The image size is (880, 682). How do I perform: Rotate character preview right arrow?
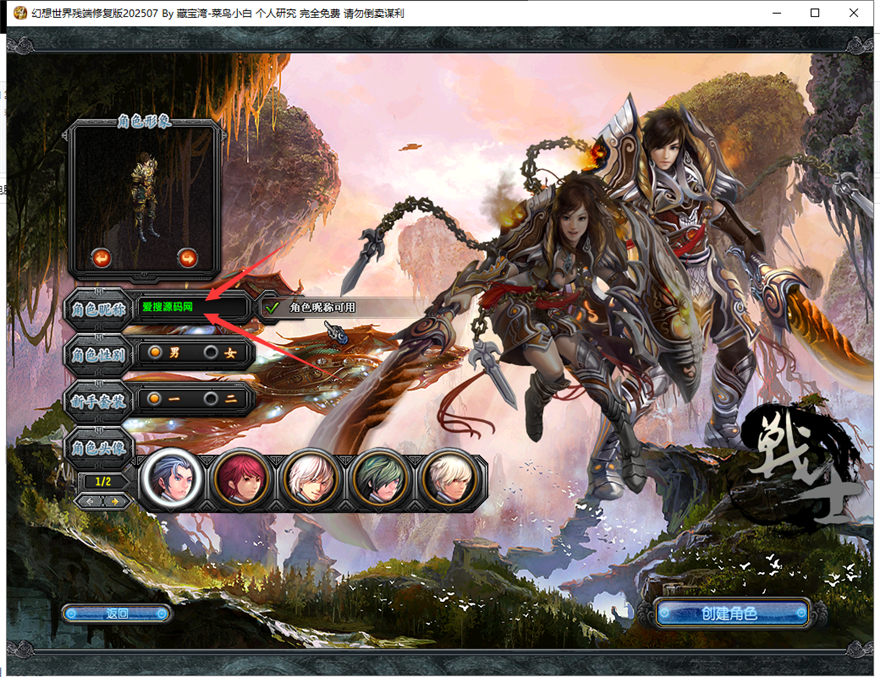pos(187,258)
